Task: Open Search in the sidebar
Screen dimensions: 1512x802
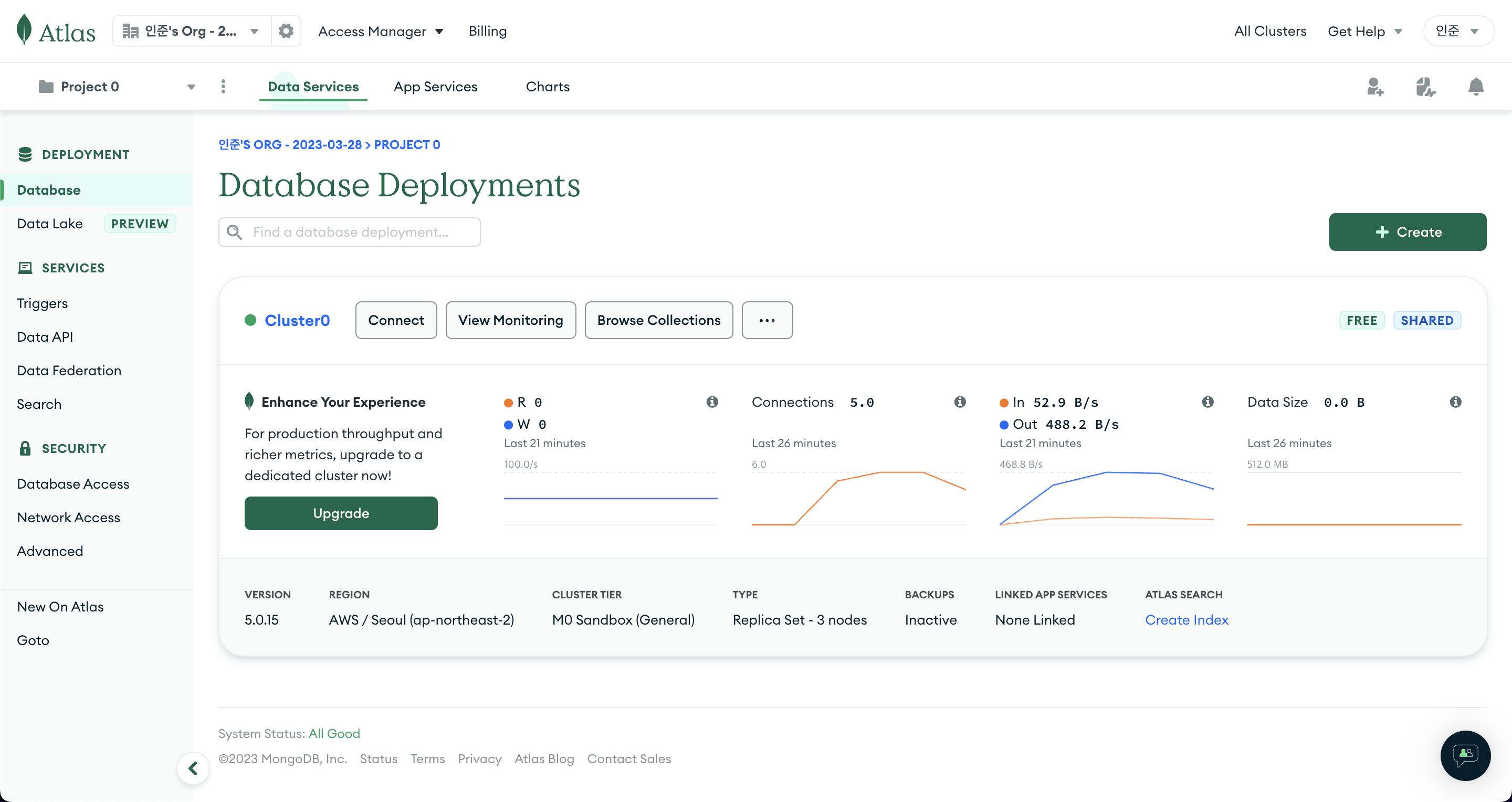Action: point(39,404)
